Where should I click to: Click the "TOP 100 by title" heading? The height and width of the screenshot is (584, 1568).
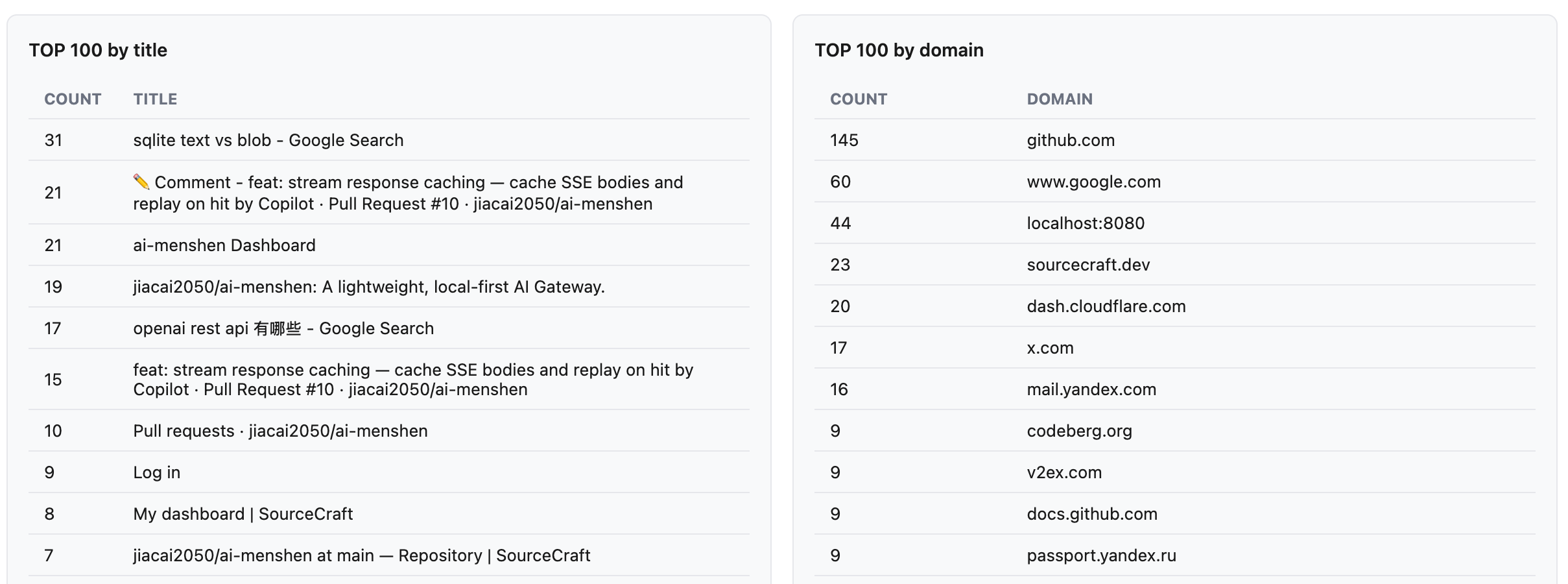click(x=98, y=50)
